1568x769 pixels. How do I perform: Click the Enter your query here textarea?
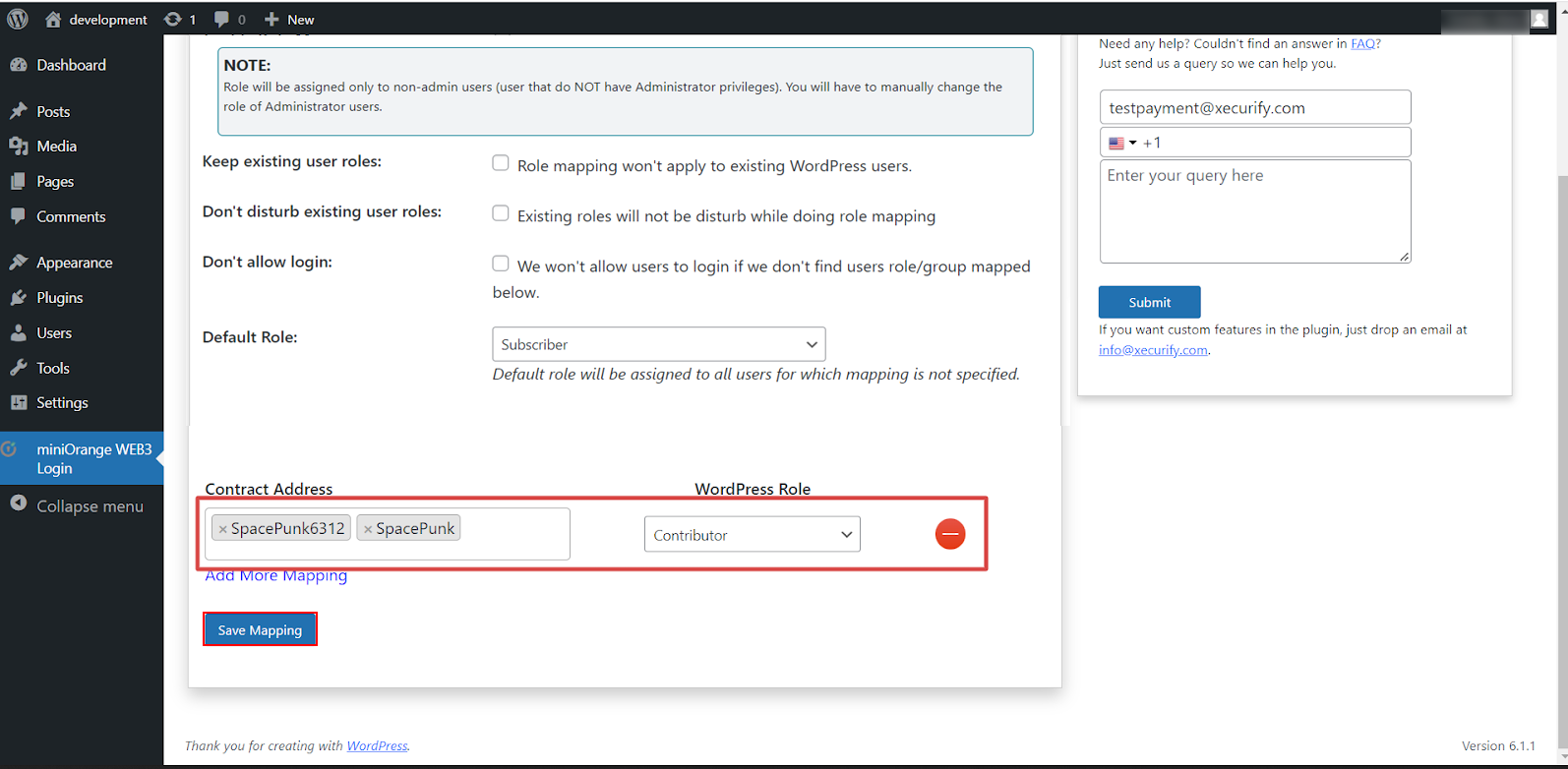coord(1255,211)
